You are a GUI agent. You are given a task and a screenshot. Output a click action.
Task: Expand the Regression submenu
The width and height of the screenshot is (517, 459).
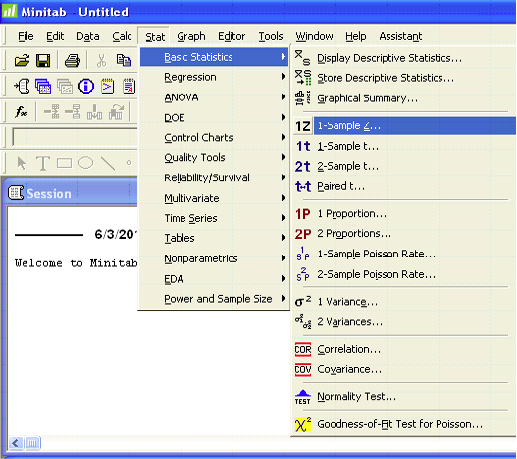[x=214, y=77]
